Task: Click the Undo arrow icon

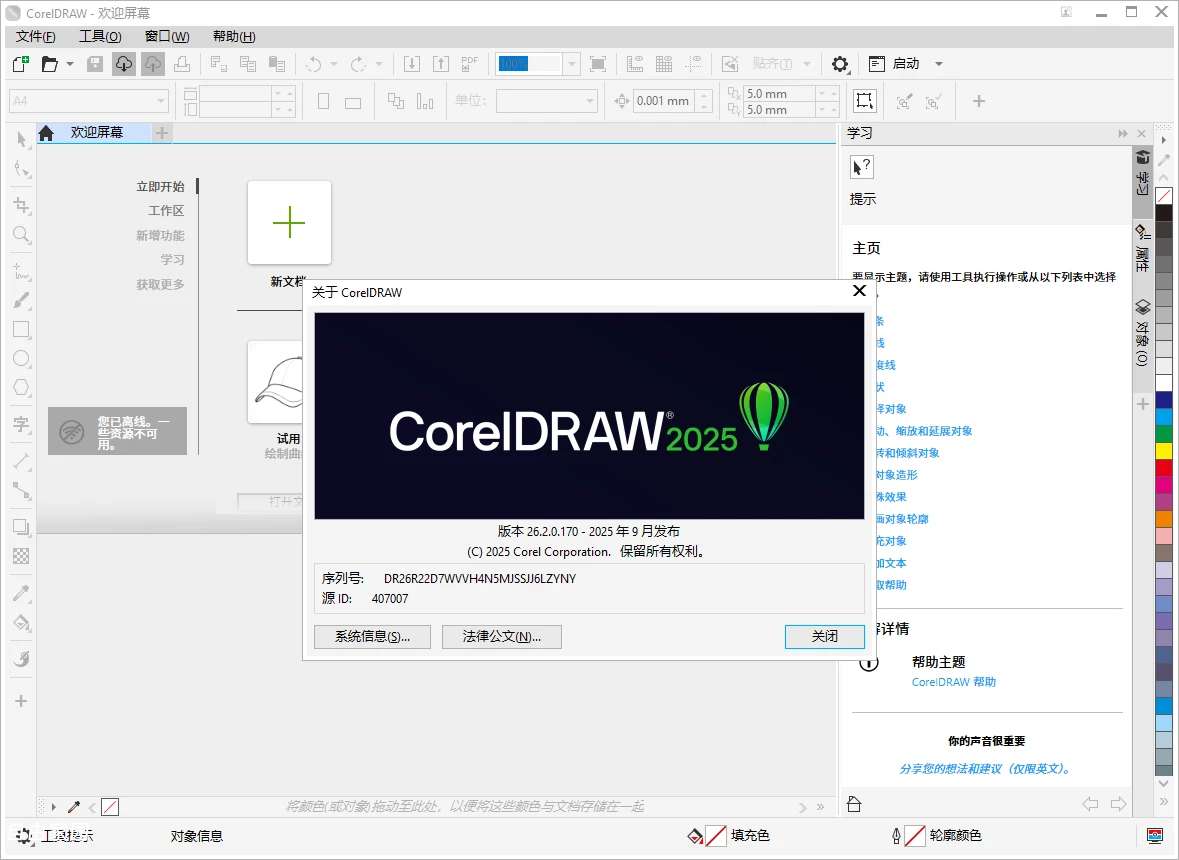Action: (x=314, y=64)
